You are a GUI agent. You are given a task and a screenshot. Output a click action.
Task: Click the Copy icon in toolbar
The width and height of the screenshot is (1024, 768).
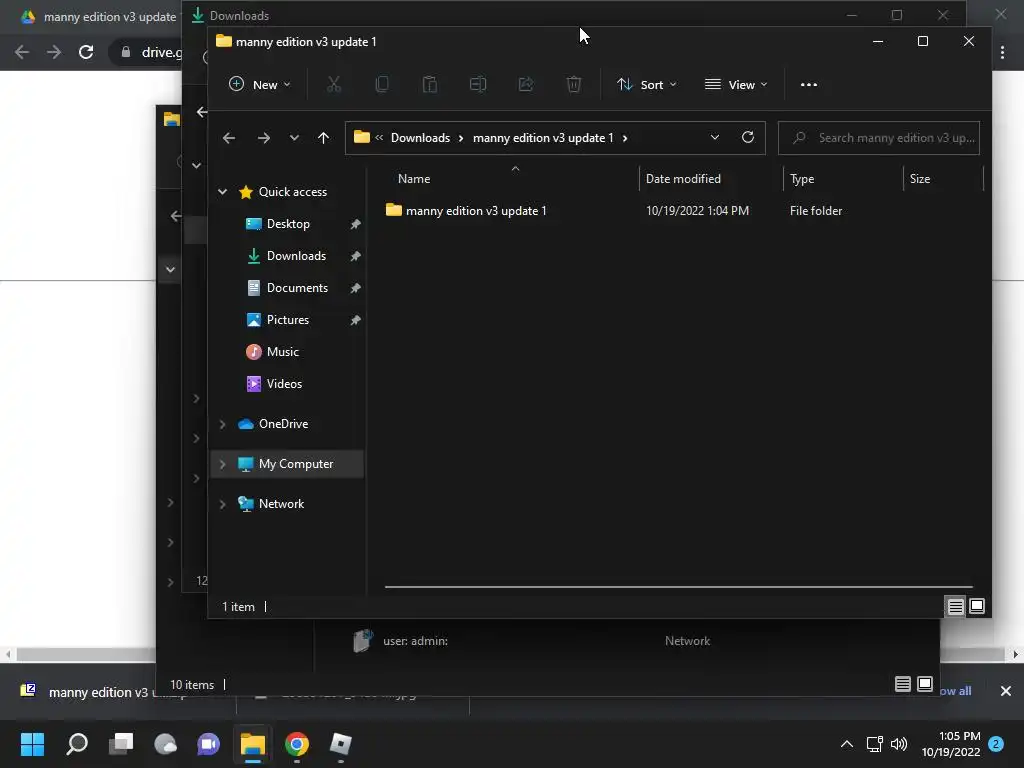[x=382, y=84]
